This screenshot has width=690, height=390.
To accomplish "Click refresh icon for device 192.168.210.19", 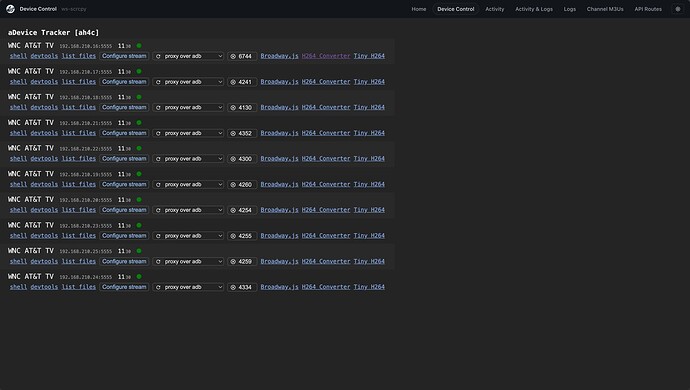I will [x=158, y=184].
